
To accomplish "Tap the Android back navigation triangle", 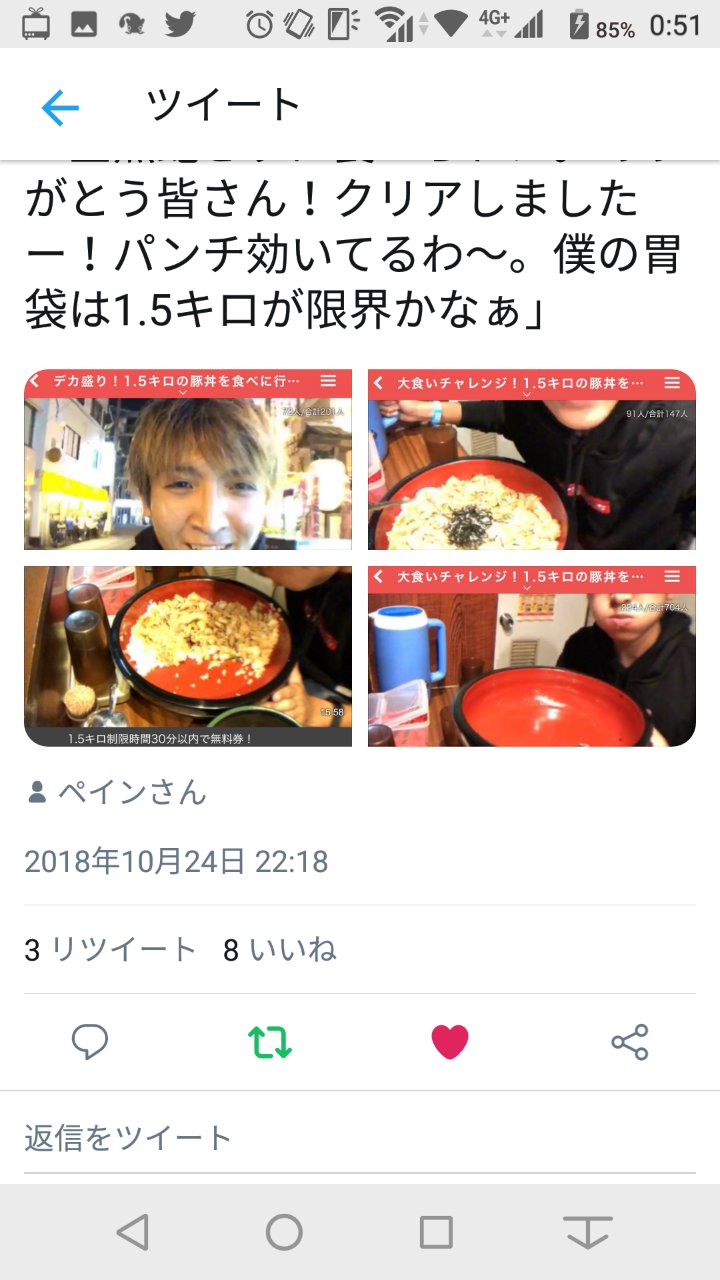I will (x=133, y=1232).
